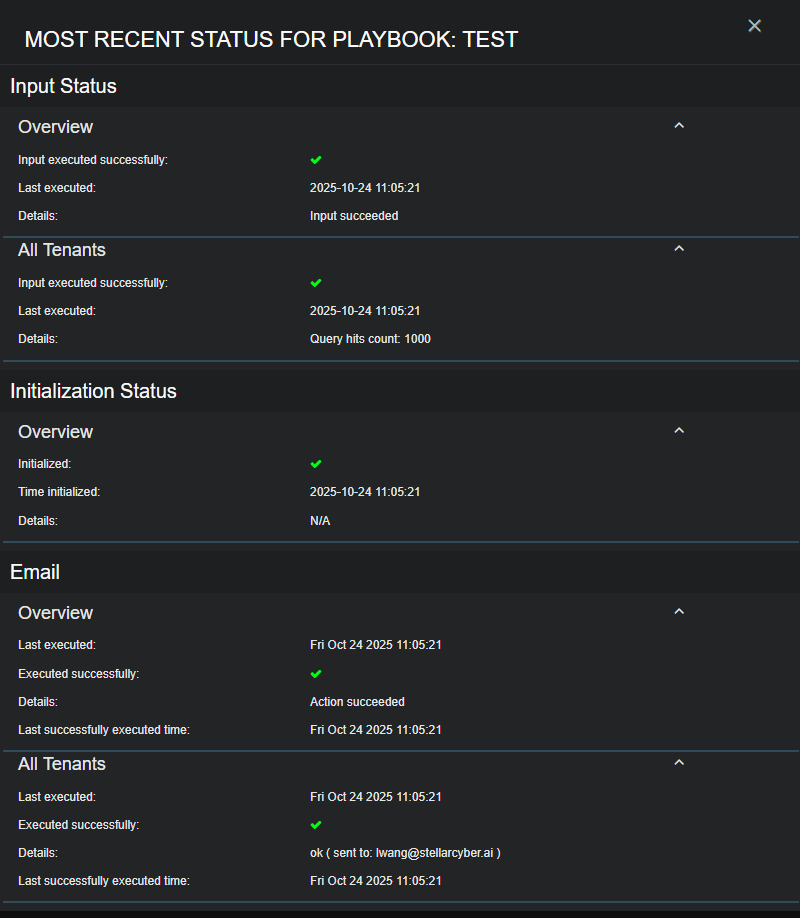
Task: Click the green check next to Initialized
Action: (x=316, y=464)
